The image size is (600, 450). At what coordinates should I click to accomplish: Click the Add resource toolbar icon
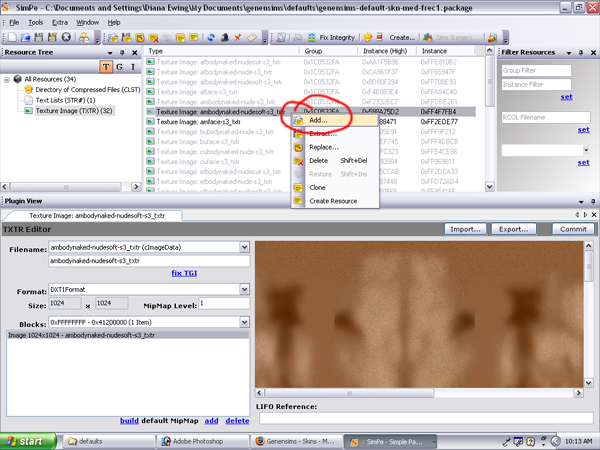[x=112, y=38]
